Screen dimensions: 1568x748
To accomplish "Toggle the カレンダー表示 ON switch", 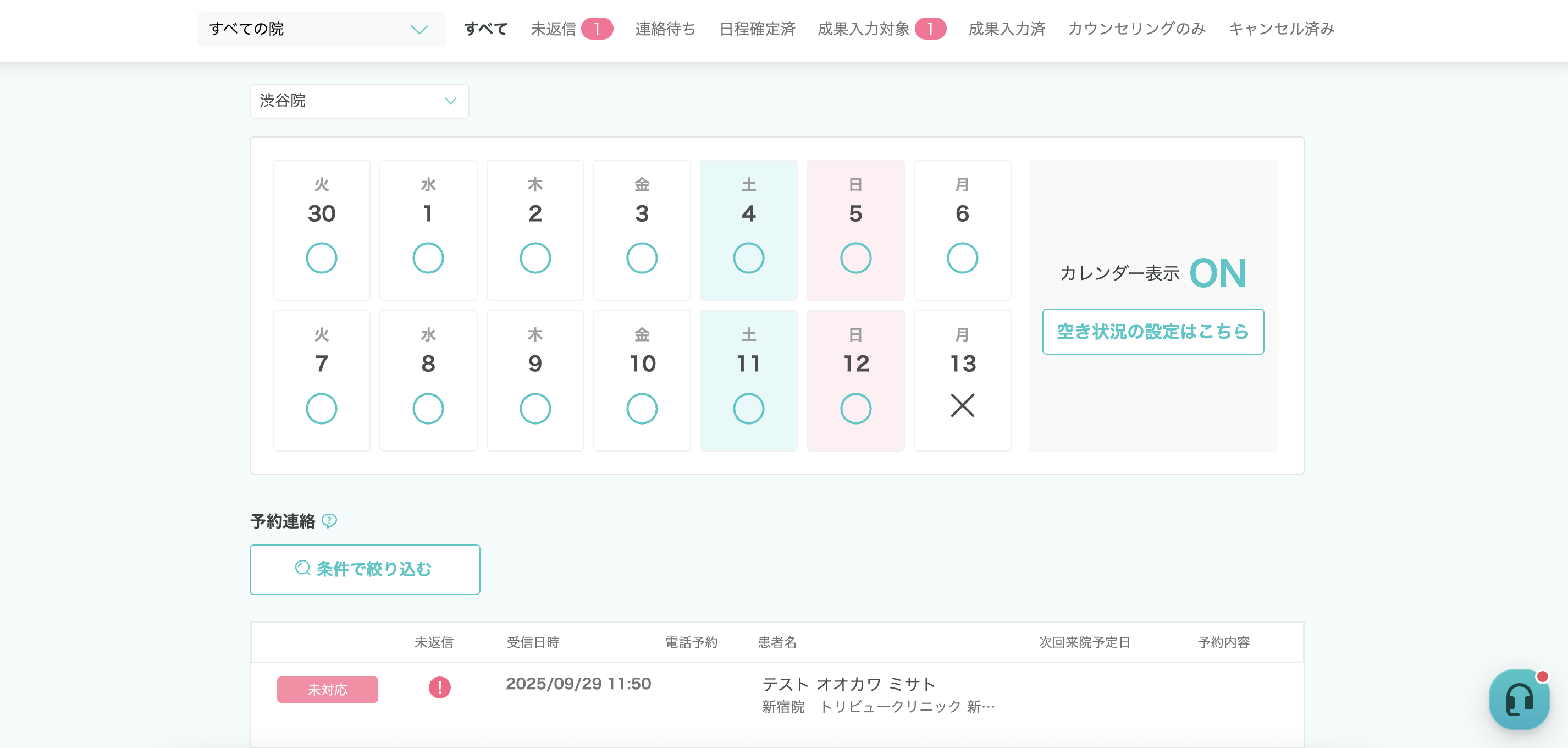I will (1217, 273).
